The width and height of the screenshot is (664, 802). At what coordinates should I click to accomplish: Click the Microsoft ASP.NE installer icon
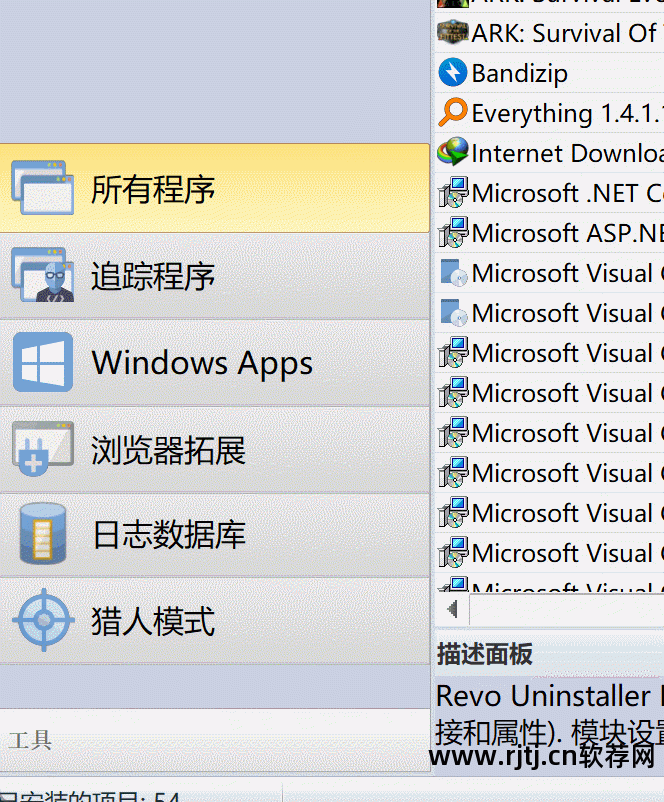[x=453, y=232]
